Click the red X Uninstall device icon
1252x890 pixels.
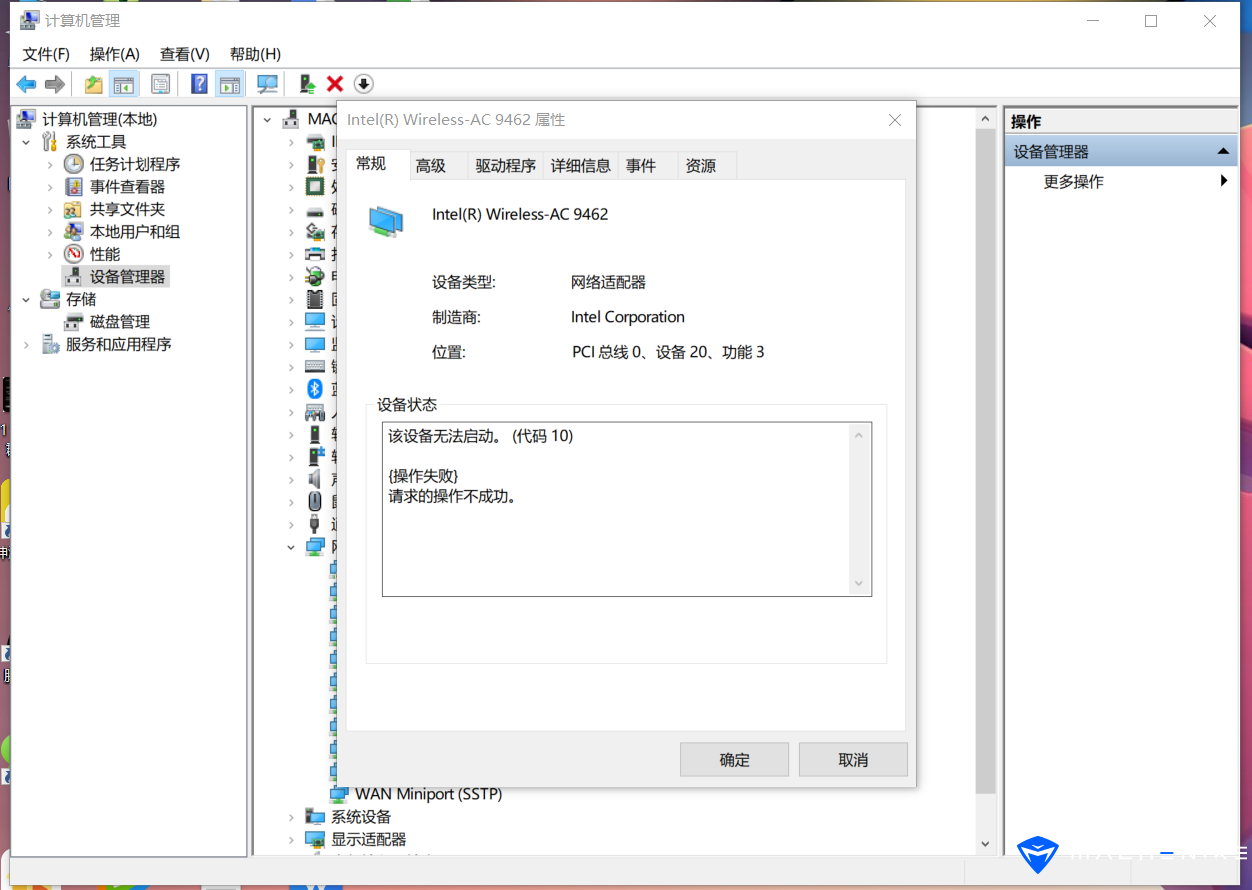click(x=335, y=84)
